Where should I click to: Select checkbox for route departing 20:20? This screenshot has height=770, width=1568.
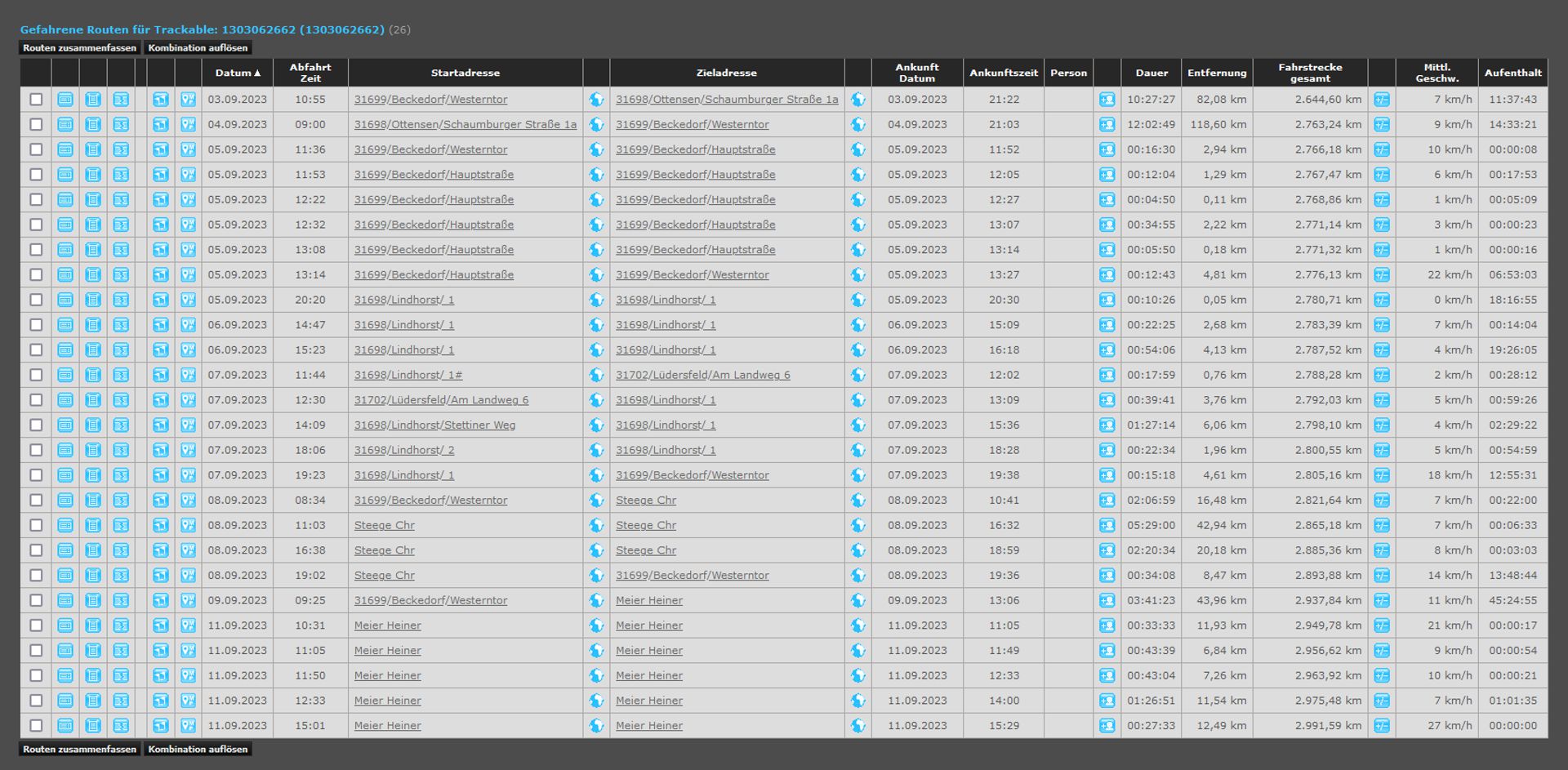(x=36, y=300)
